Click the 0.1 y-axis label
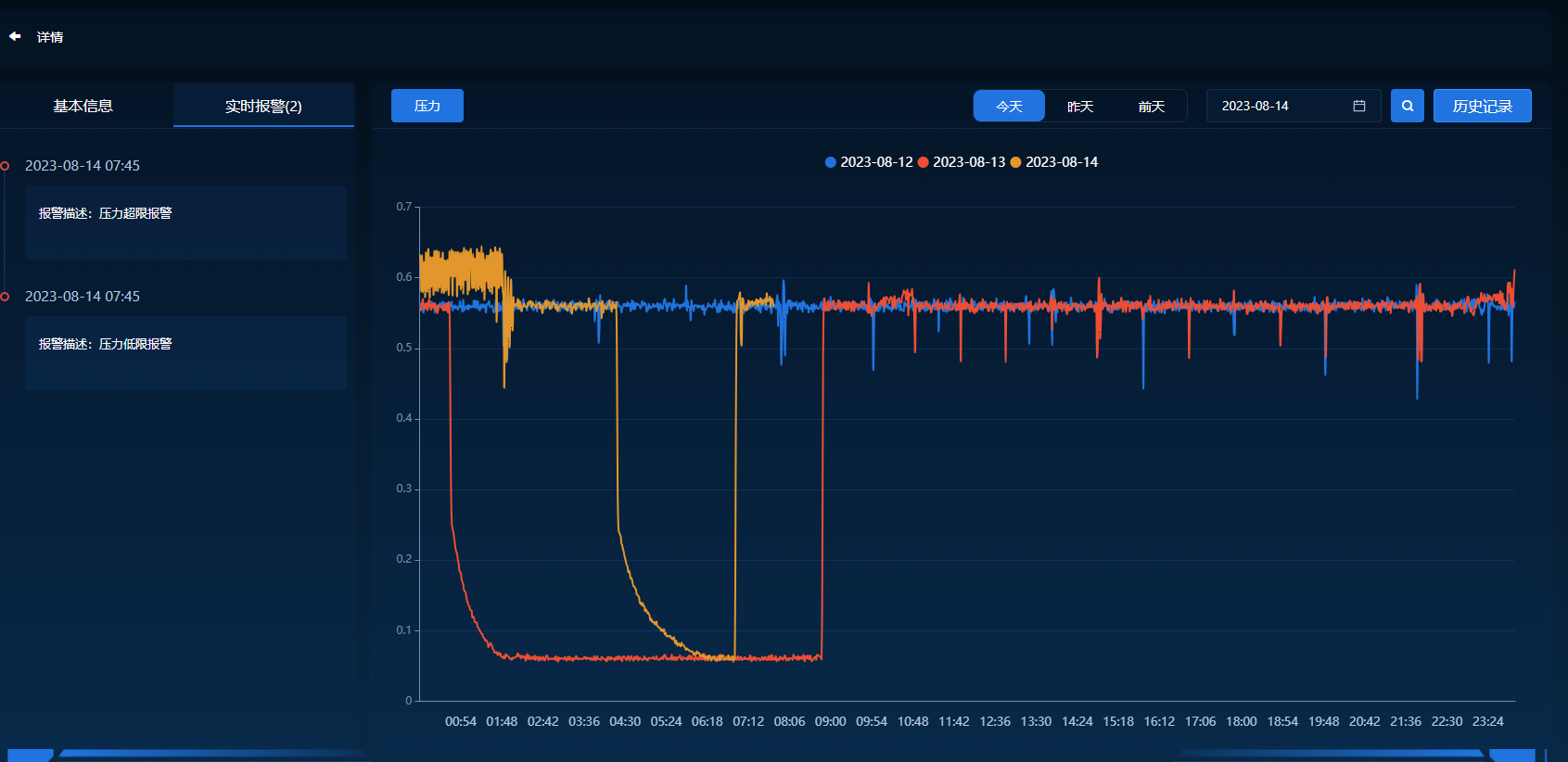The height and width of the screenshot is (762, 1568). tap(404, 630)
